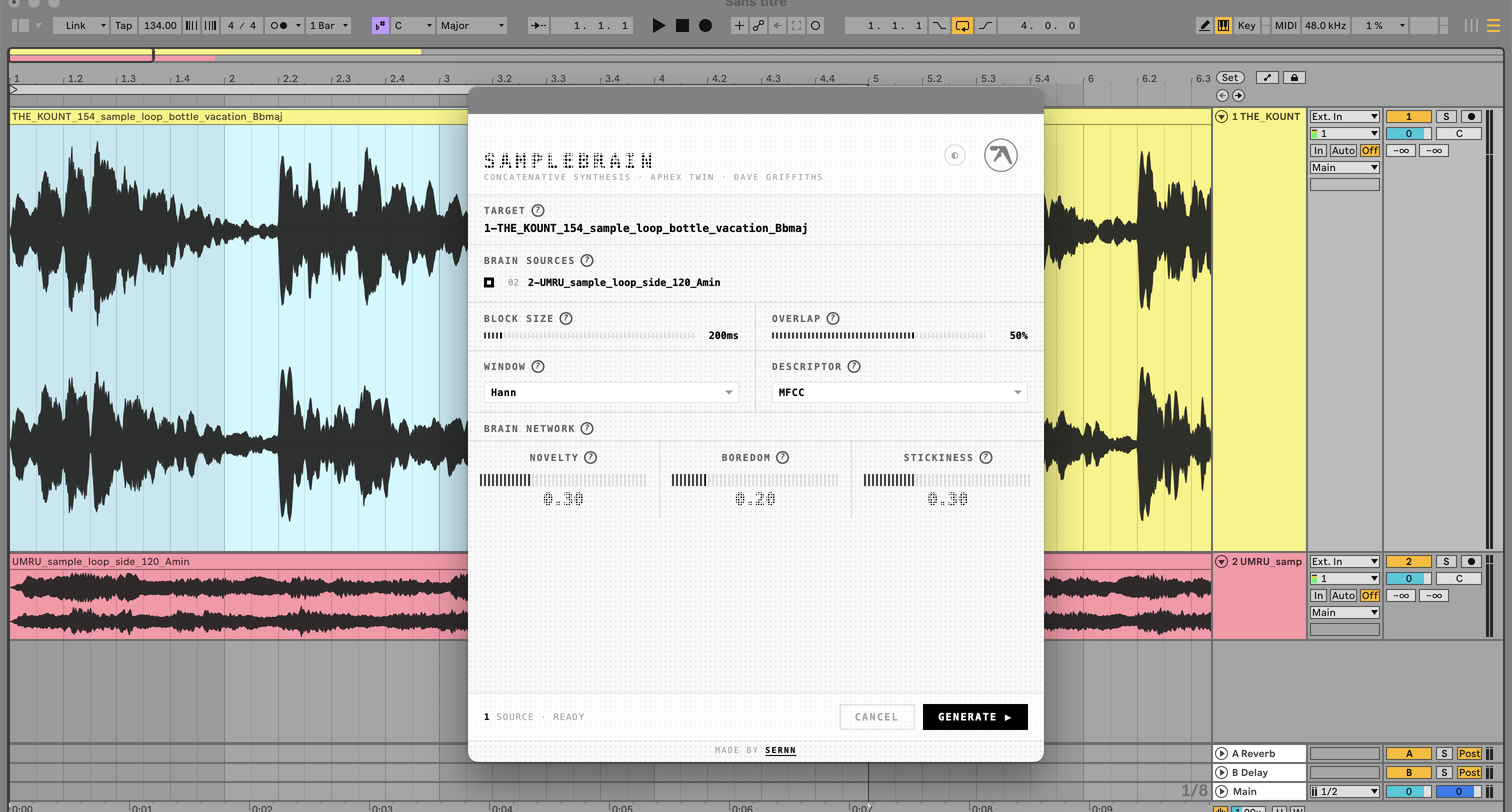Click the Tap tempo button
The height and width of the screenshot is (812, 1512).
point(123,25)
